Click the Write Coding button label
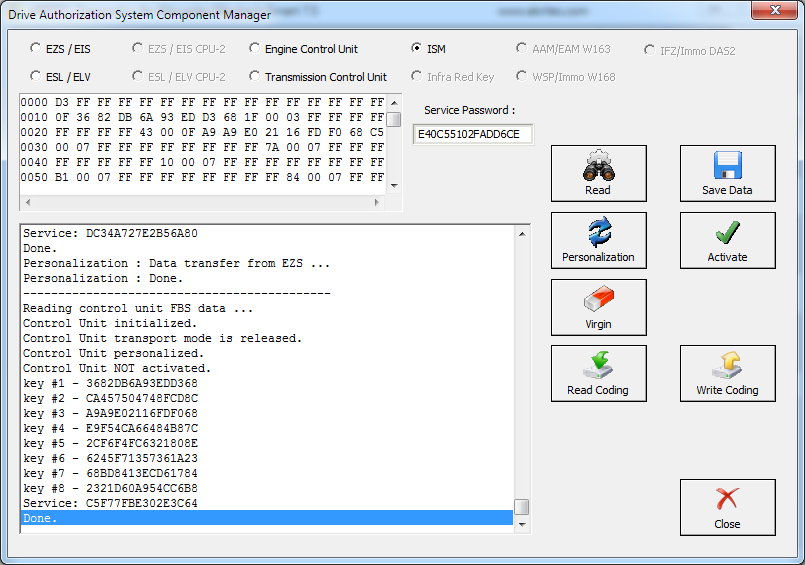The height and width of the screenshot is (565, 805). coord(727,390)
